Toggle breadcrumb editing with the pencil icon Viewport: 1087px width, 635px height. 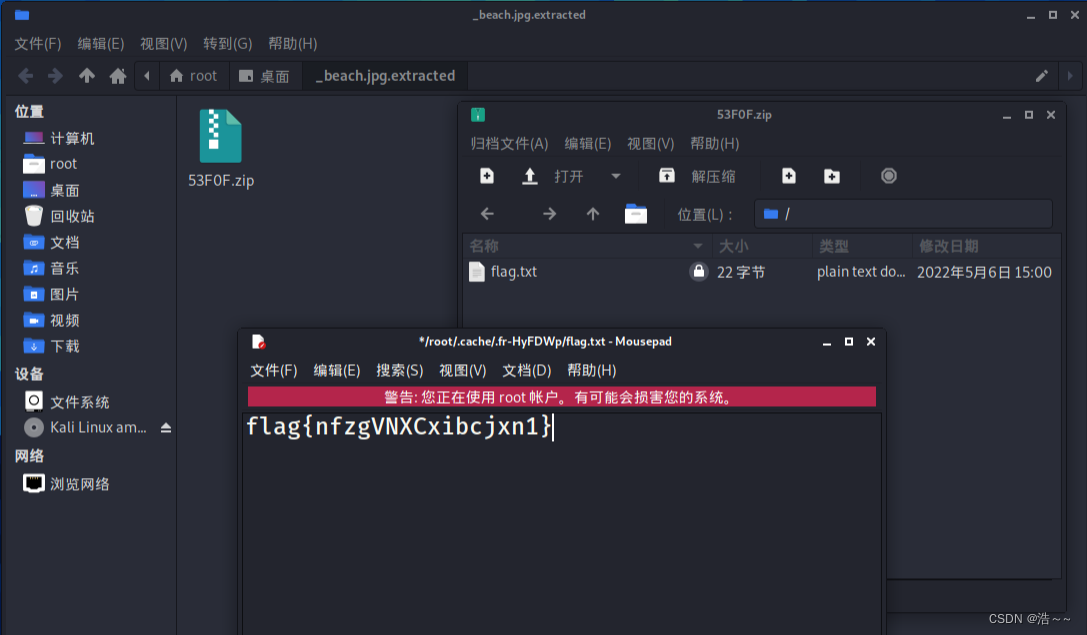click(1041, 75)
